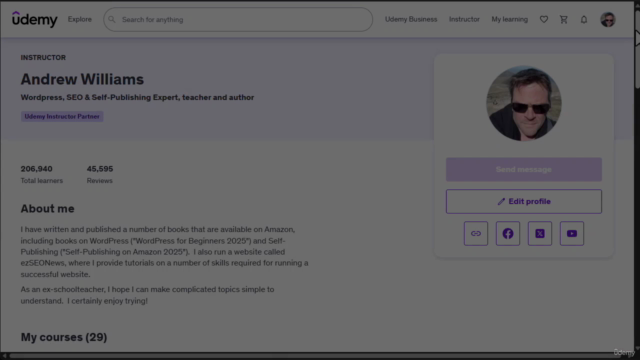Click the INSTRUCTOR label
The height and width of the screenshot is (360, 640).
(x=43, y=58)
